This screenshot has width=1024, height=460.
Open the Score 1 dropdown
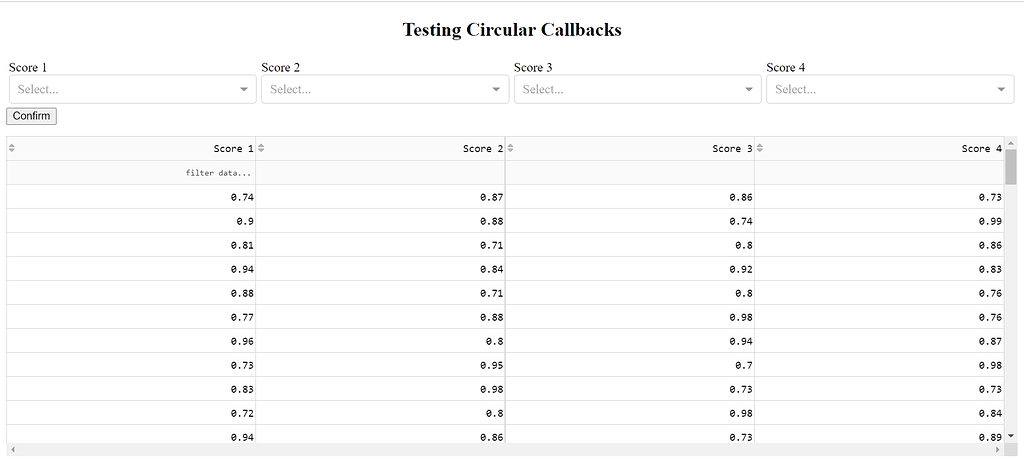click(x=131, y=89)
